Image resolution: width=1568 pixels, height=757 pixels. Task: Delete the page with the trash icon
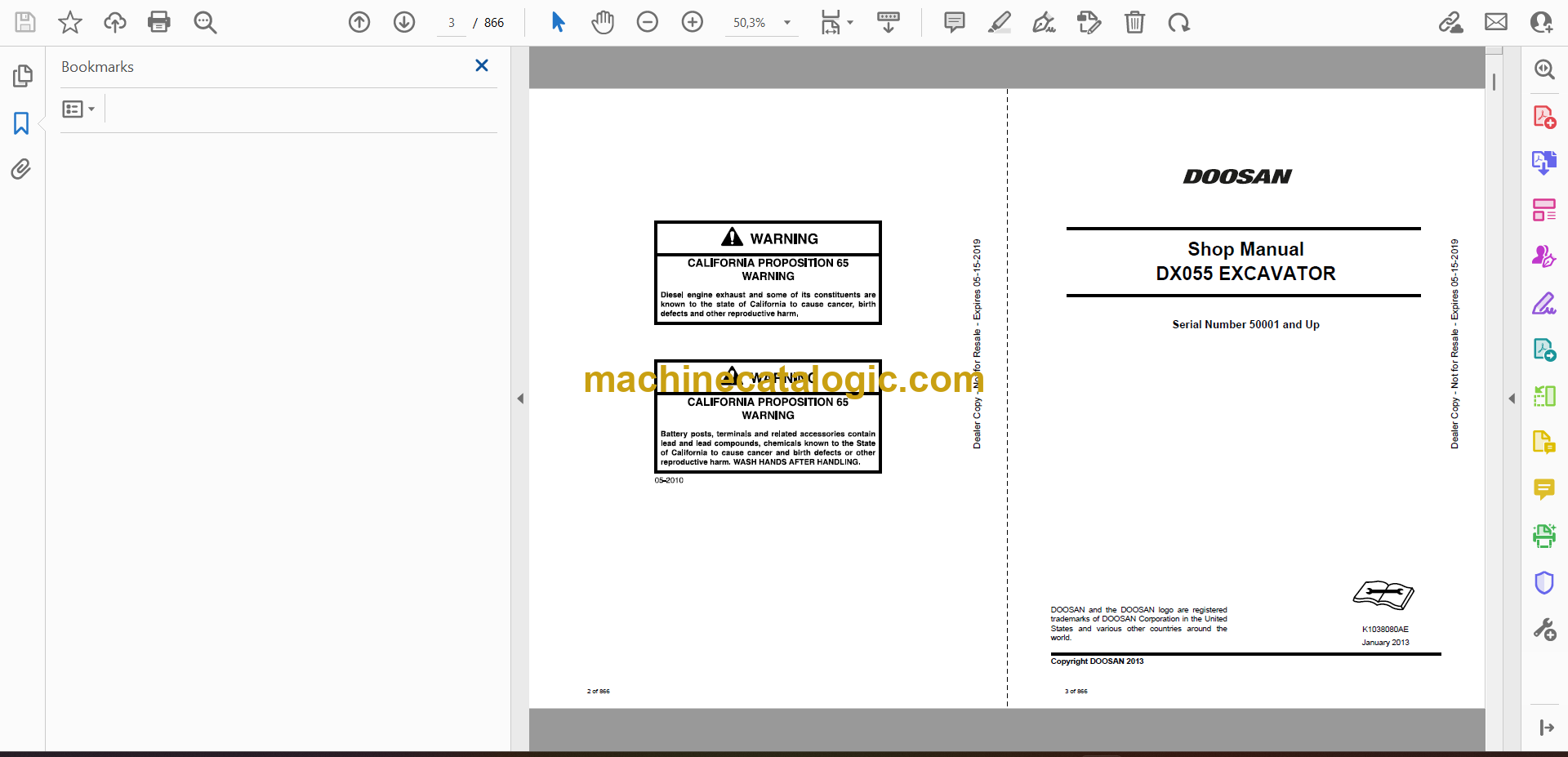click(1134, 22)
